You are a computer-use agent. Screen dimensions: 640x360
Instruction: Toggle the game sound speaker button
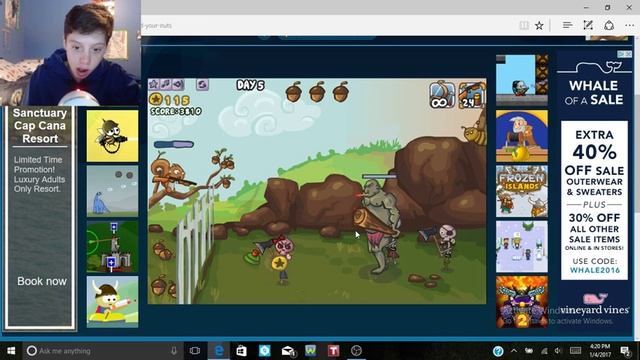tap(178, 84)
